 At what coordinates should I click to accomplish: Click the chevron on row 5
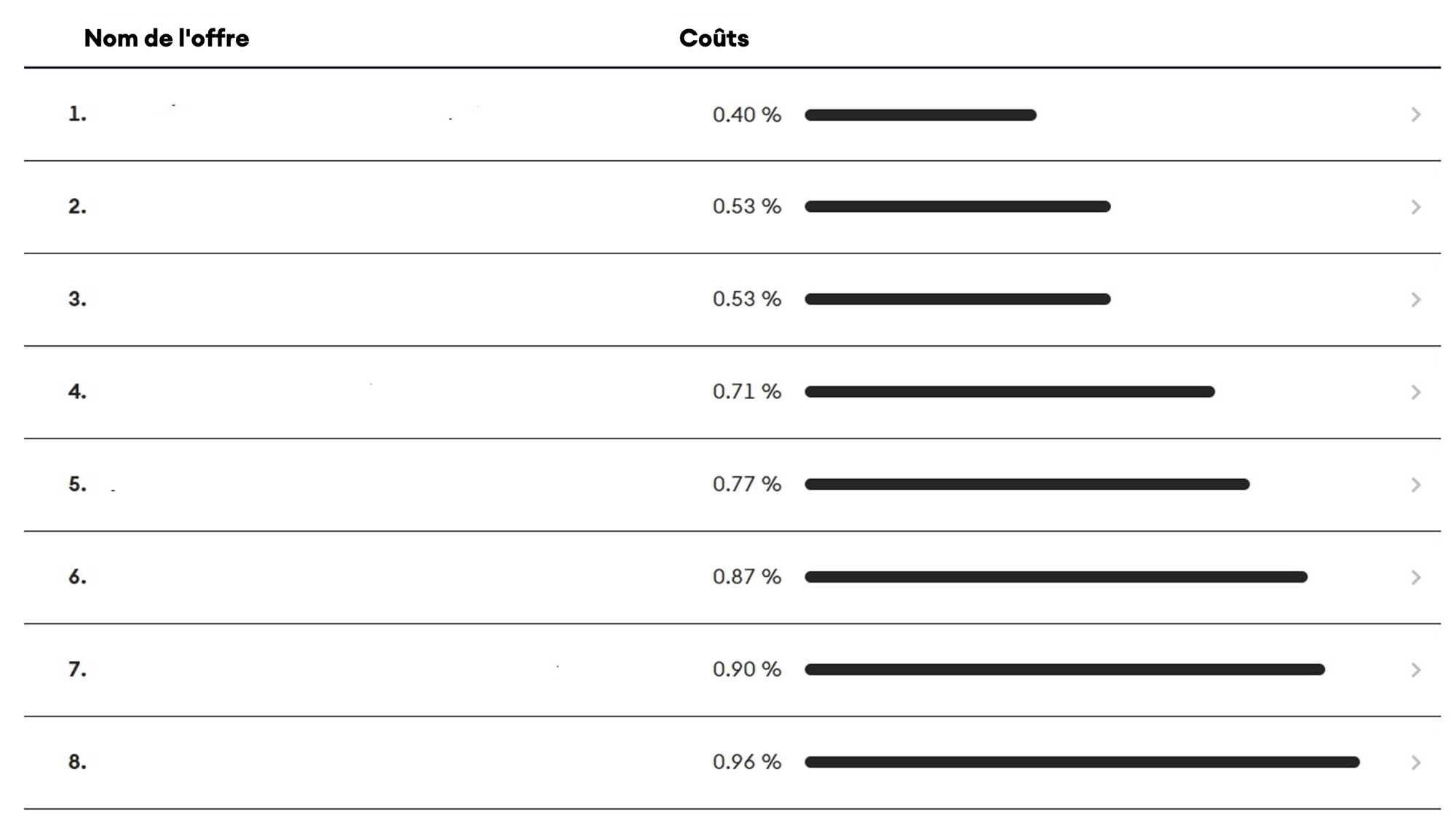(1416, 484)
